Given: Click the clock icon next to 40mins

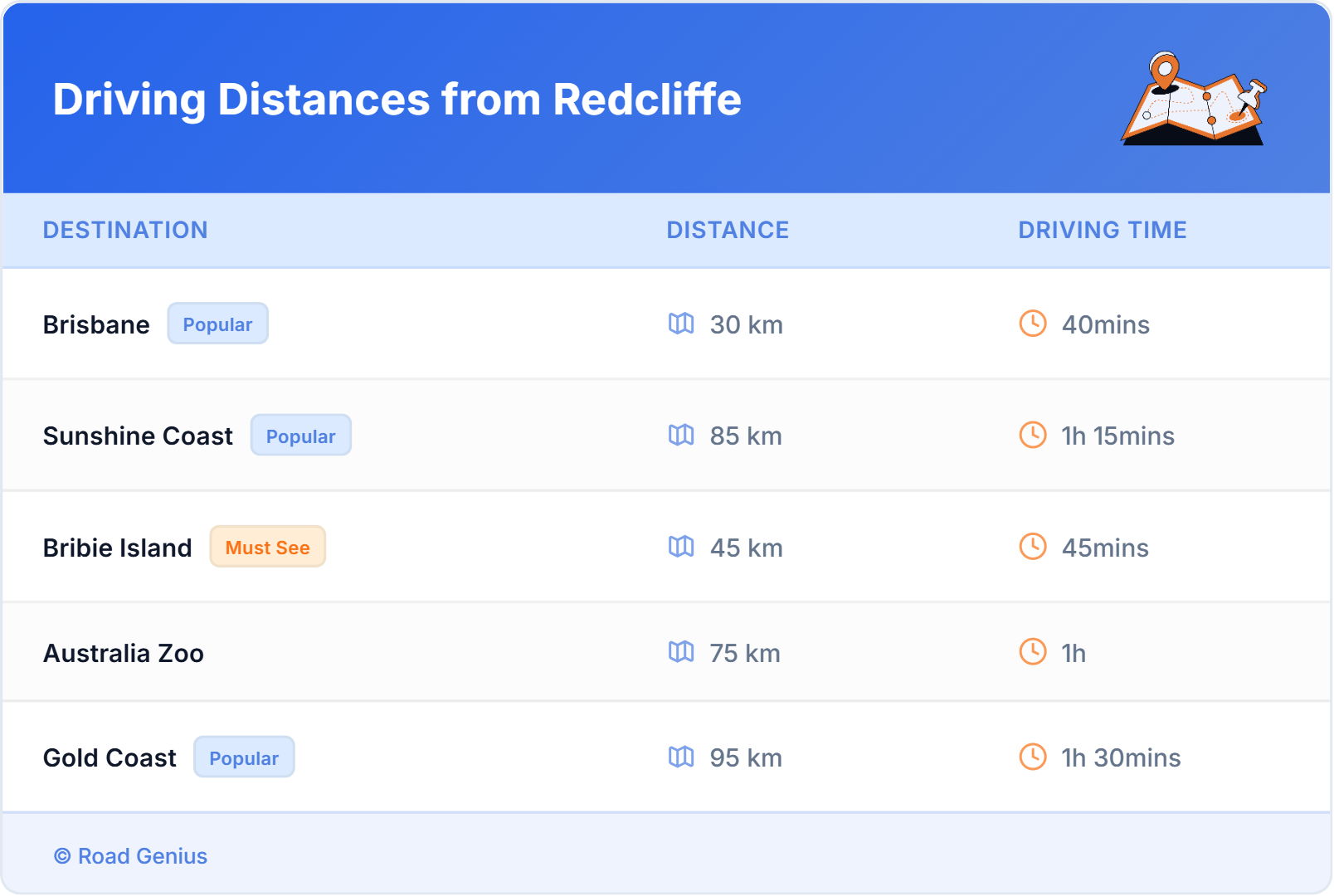Looking at the screenshot, I should pyautogui.click(x=1032, y=324).
